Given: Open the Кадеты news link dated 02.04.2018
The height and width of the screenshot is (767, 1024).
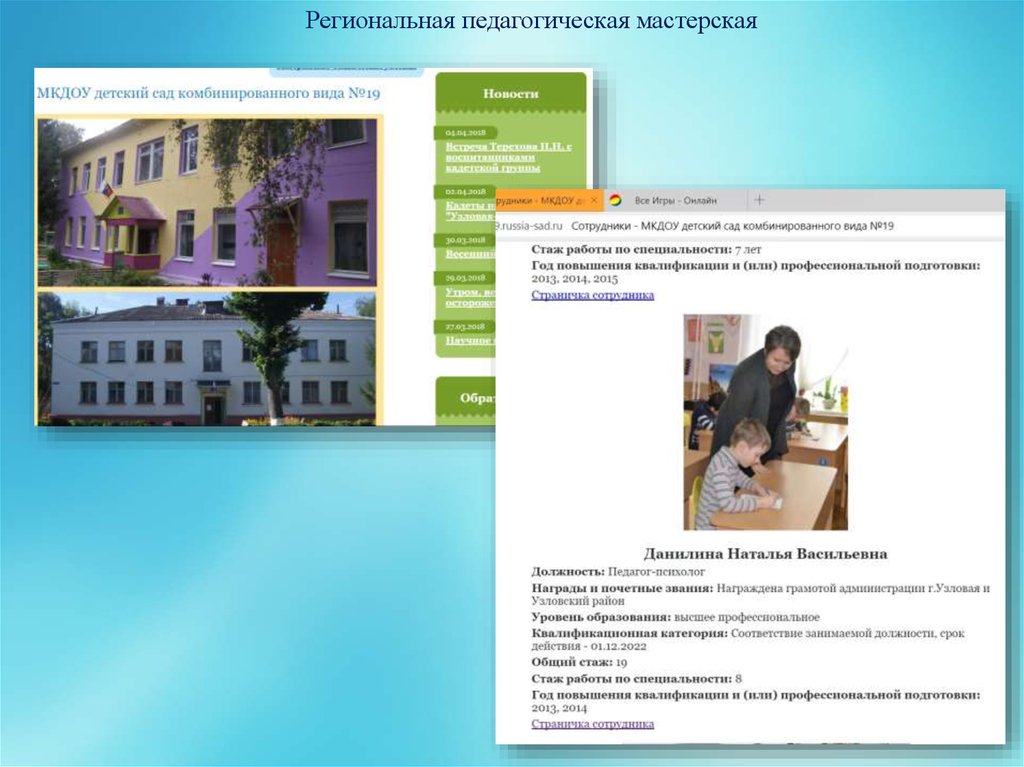Looking at the screenshot, I should pos(470,210).
